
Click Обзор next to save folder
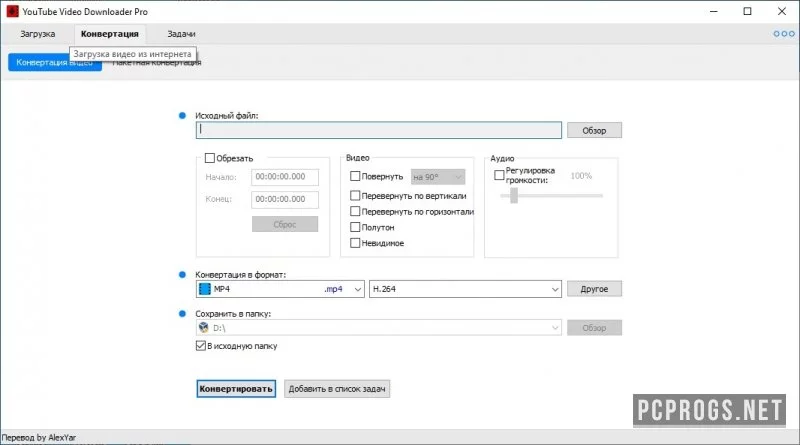coord(594,328)
